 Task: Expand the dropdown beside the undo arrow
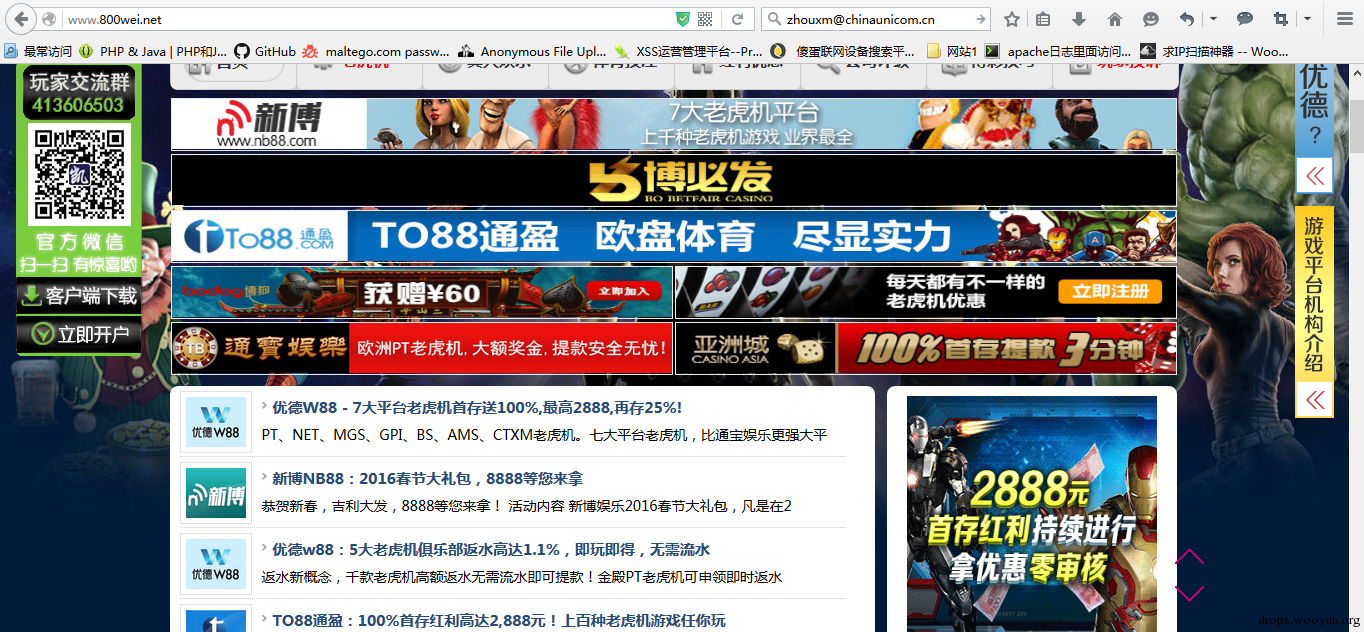coord(1213,19)
